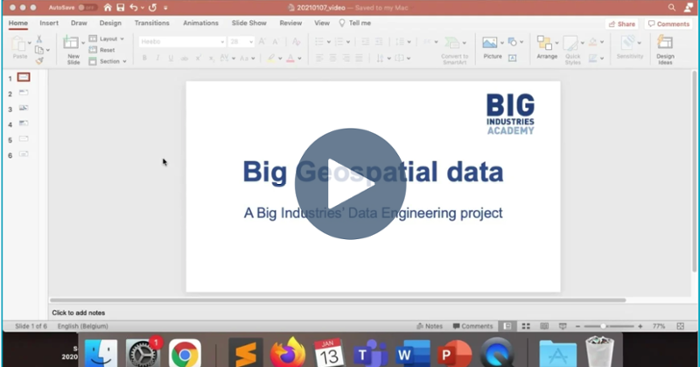Select slide 6 thumbnail

tap(23, 154)
